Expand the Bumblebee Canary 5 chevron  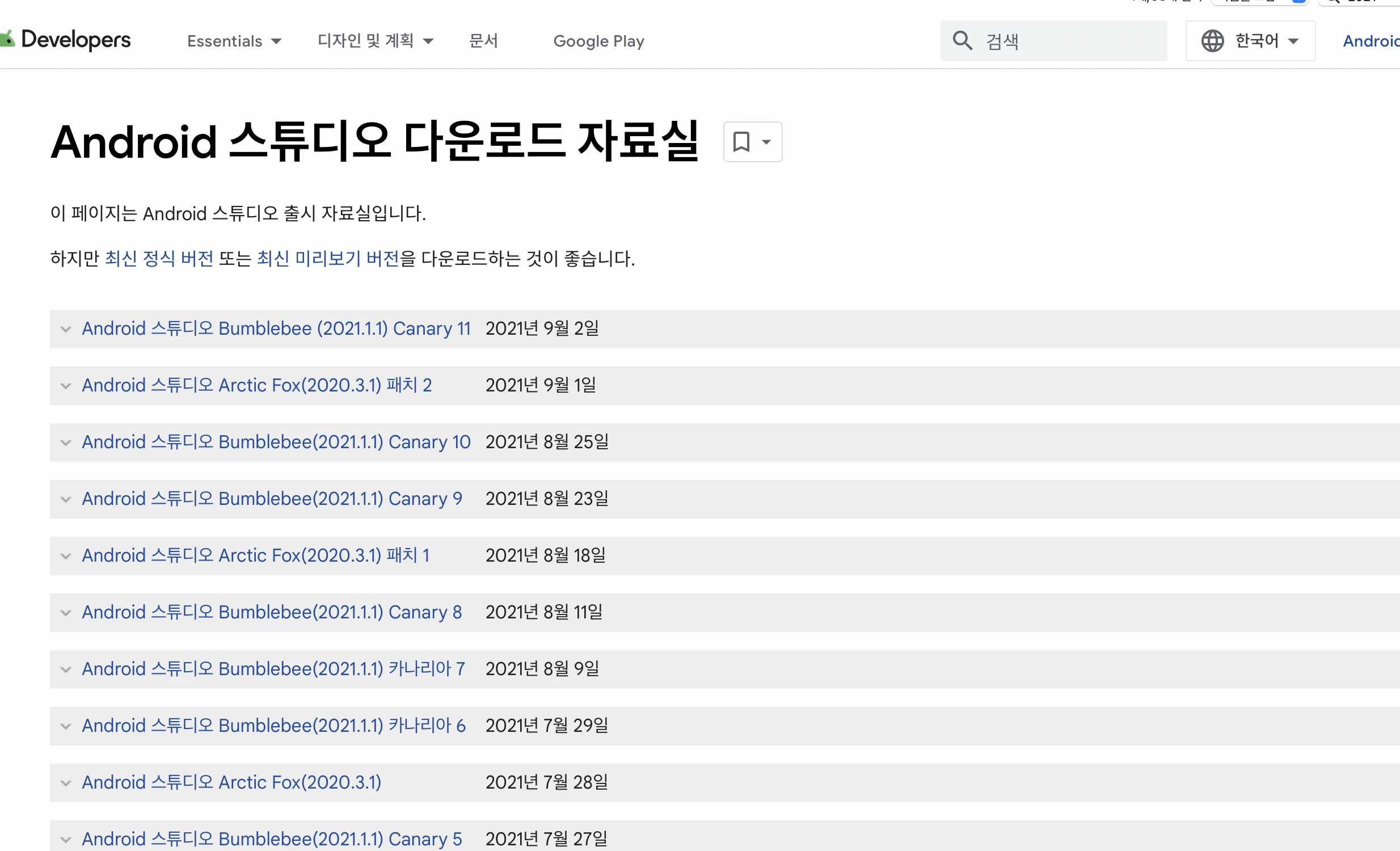66,840
